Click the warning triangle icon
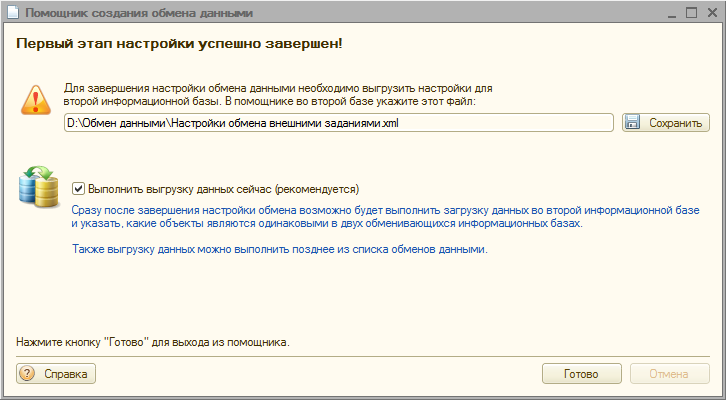 tap(35, 101)
